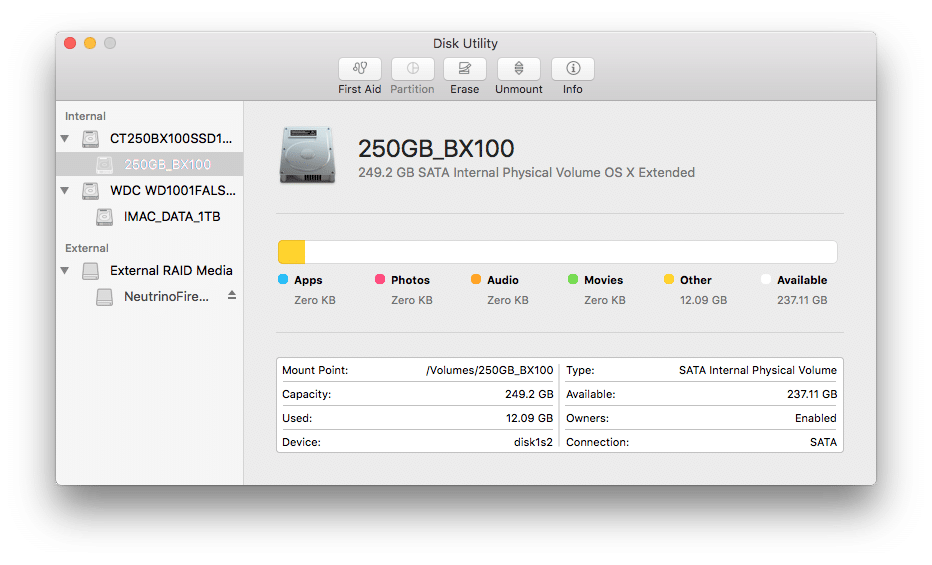
Task: Collapse the WDC WD1001FALS disk tree
Action: pos(65,191)
